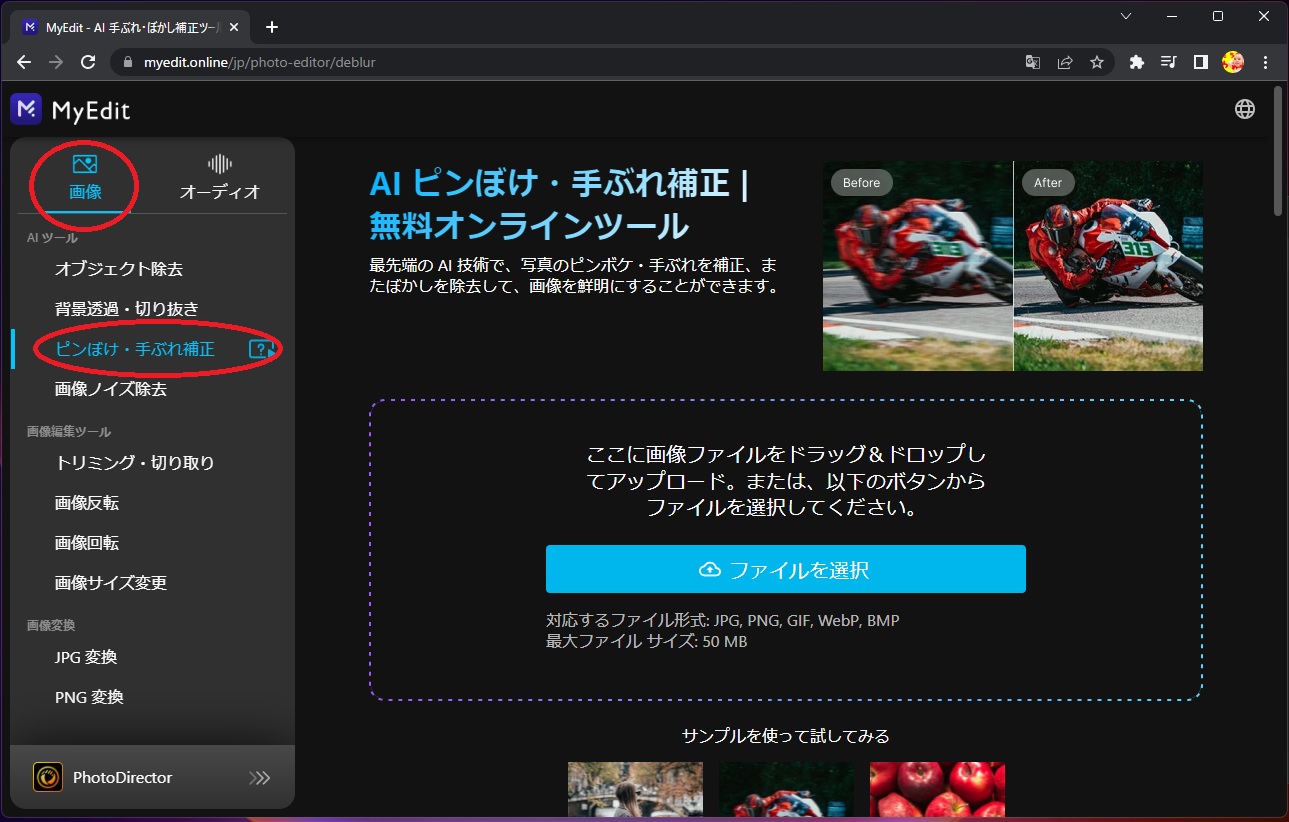Click the MyEdit logo icon

pyautogui.click(x=26, y=109)
